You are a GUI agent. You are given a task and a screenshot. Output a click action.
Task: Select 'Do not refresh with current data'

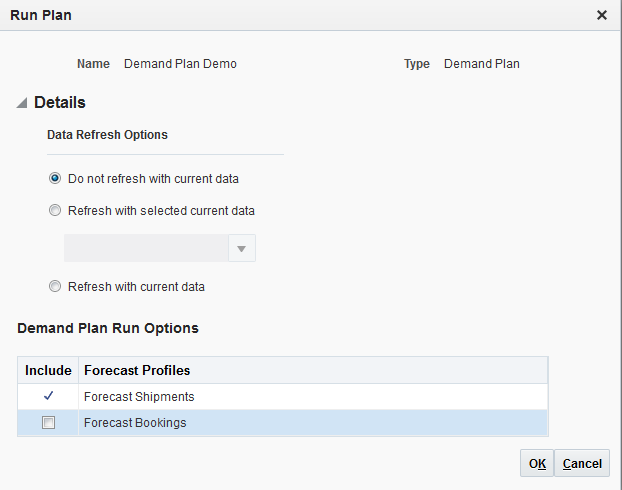click(55, 179)
